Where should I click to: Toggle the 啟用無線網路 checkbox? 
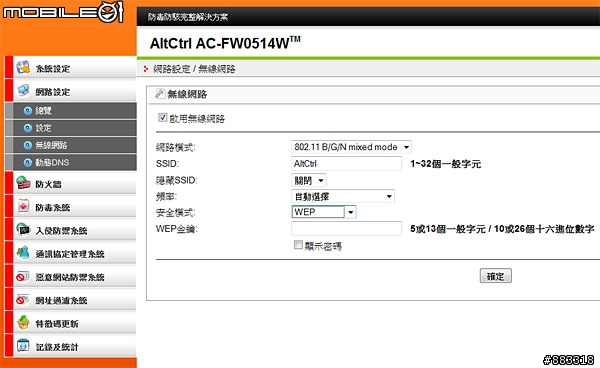pos(163,117)
